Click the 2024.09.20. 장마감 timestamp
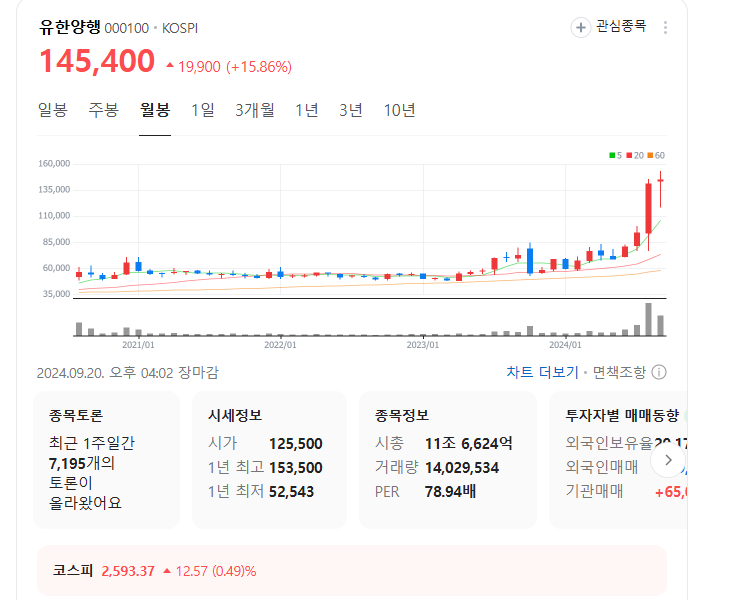This screenshot has width=730, height=600. pyautogui.click(x=128, y=373)
